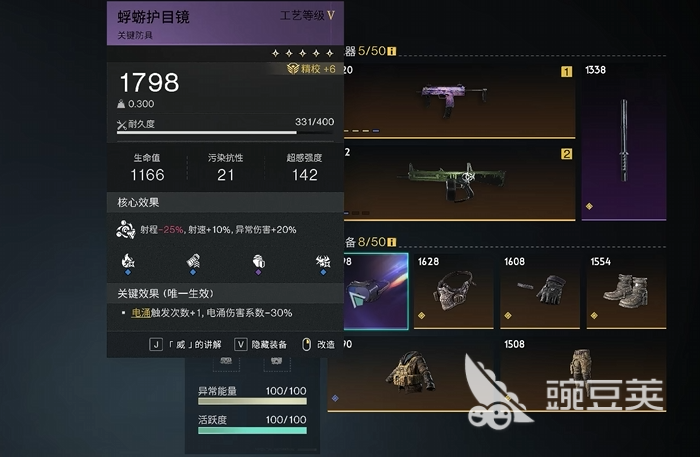Click the core effect spiral icon
700x457 pixels.
tap(125, 230)
